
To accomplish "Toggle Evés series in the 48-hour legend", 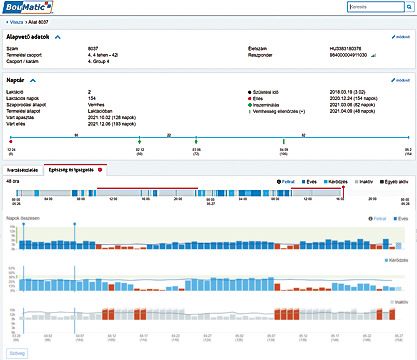I will tap(309, 182).
